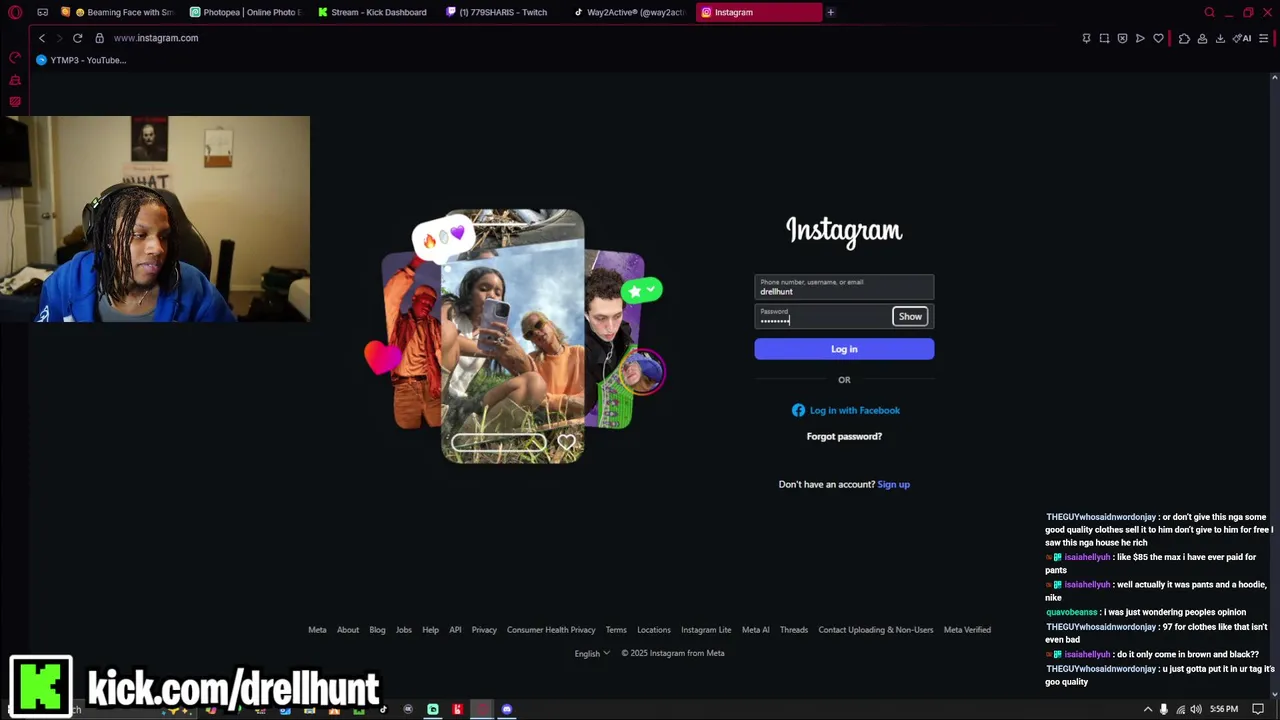Click the blue Log in button
This screenshot has height=720, width=1280.
[844, 349]
